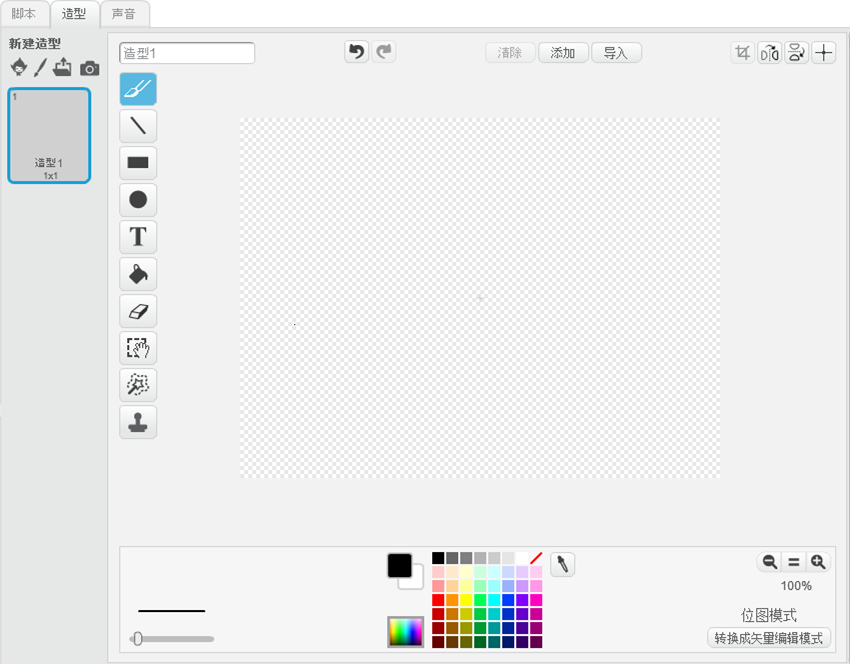This screenshot has height=664, width=850.
Task: Upload costume from file icon
Action: pos(62,67)
